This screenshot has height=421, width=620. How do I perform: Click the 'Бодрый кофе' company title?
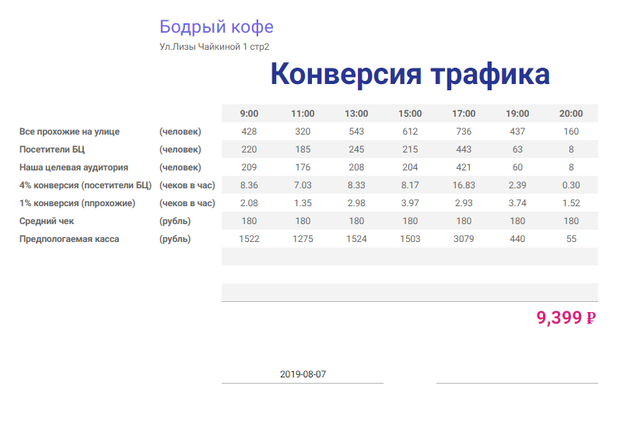(x=216, y=27)
